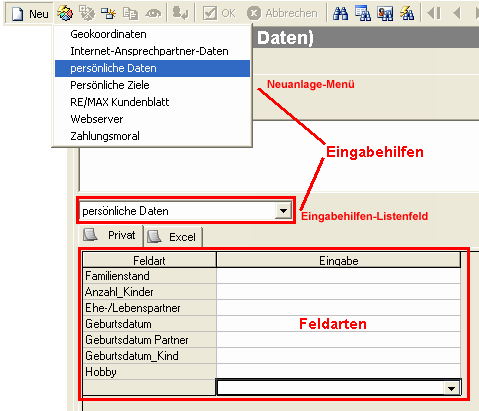Click the Abbrechen cancel button
This screenshot has width=479, height=411.
click(283, 13)
